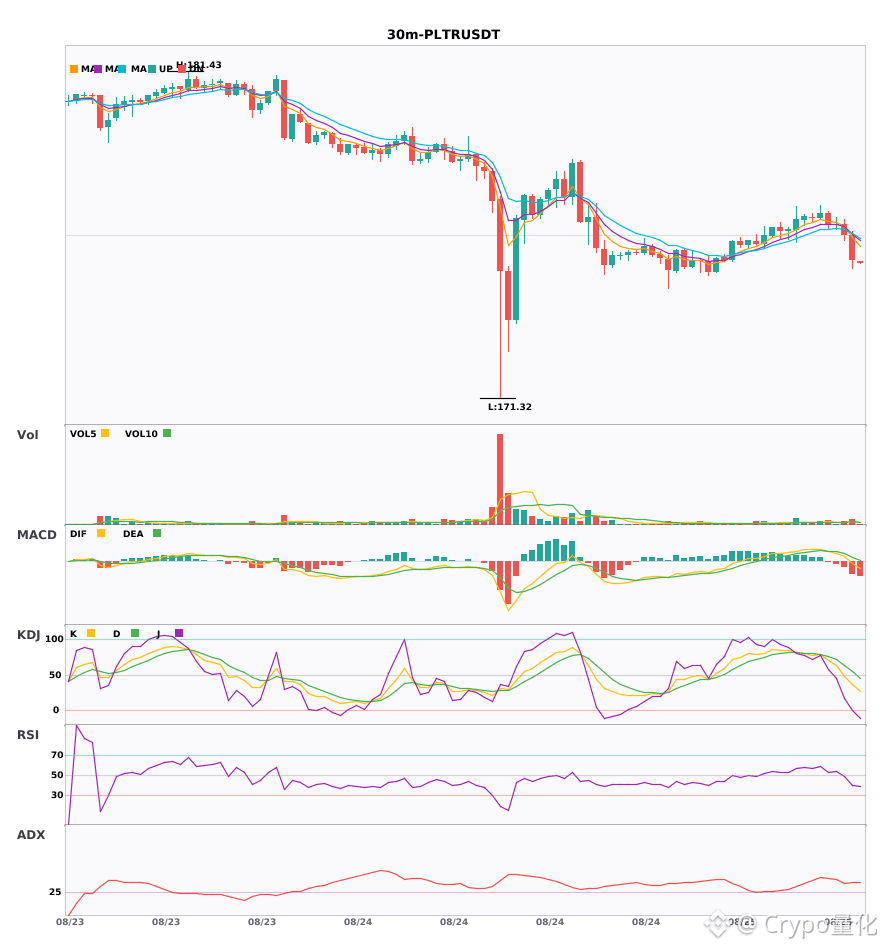Click the ADX axis value 25
This screenshot has height=950, width=885.
click(55, 892)
